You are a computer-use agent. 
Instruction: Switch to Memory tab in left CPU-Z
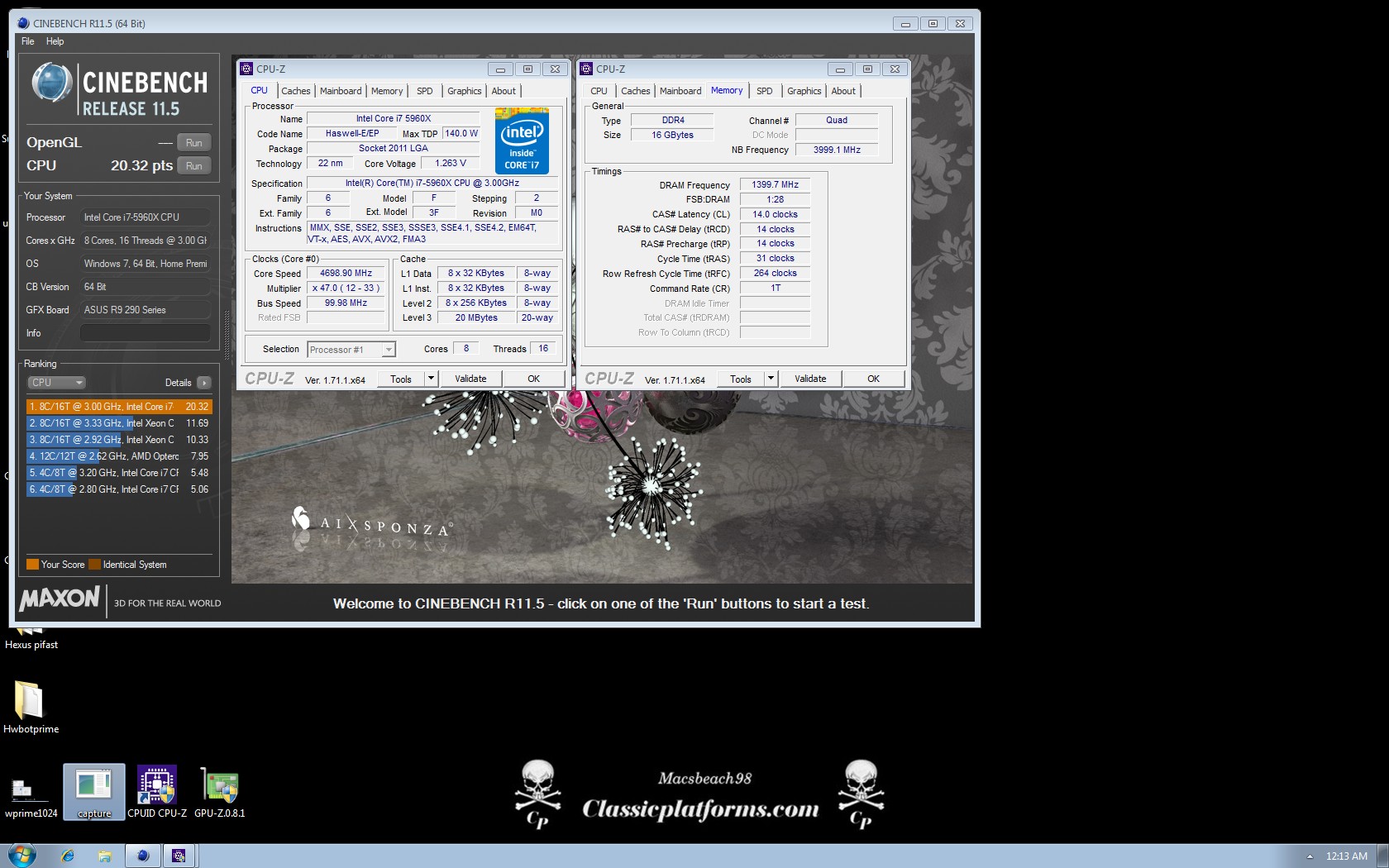(x=387, y=91)
